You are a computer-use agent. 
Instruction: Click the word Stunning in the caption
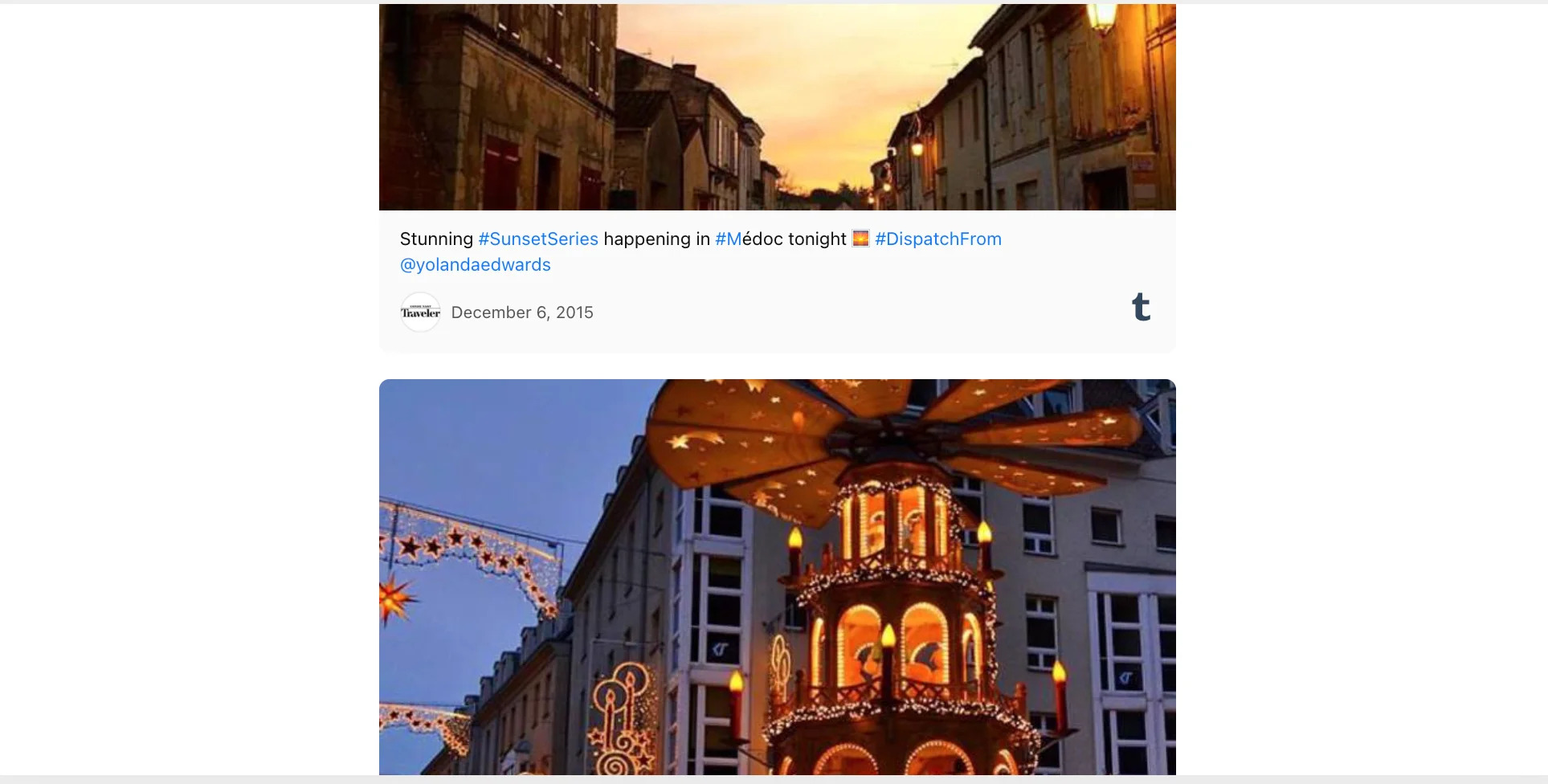[436, 239]
